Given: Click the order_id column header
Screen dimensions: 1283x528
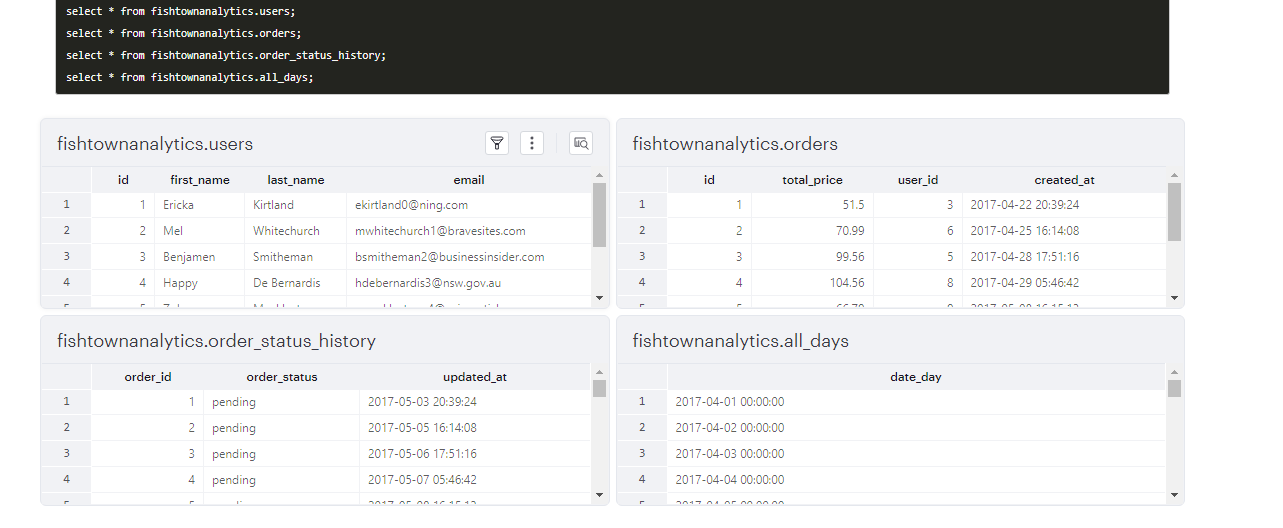Looking at the screenshot, I should [x=148, y=377].
